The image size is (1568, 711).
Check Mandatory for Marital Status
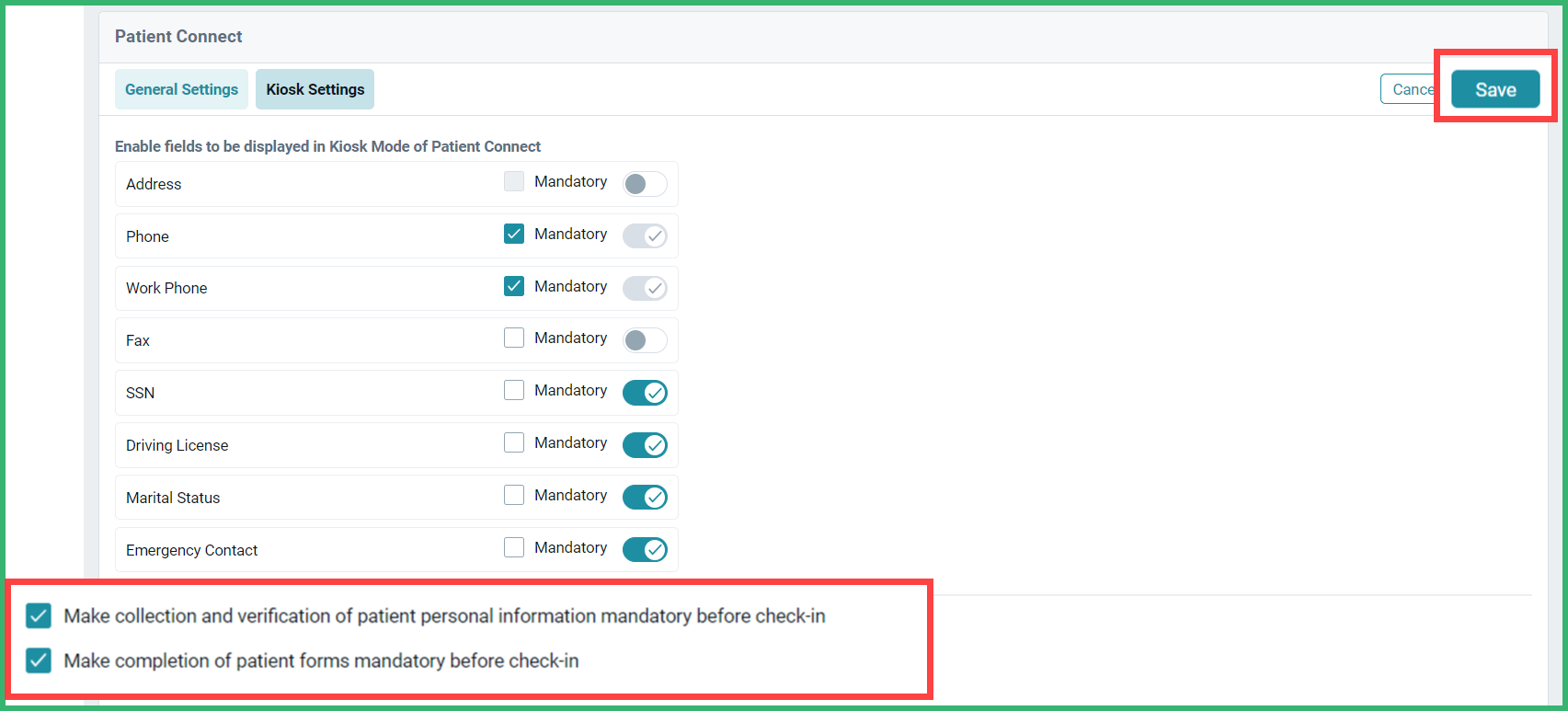513,494
